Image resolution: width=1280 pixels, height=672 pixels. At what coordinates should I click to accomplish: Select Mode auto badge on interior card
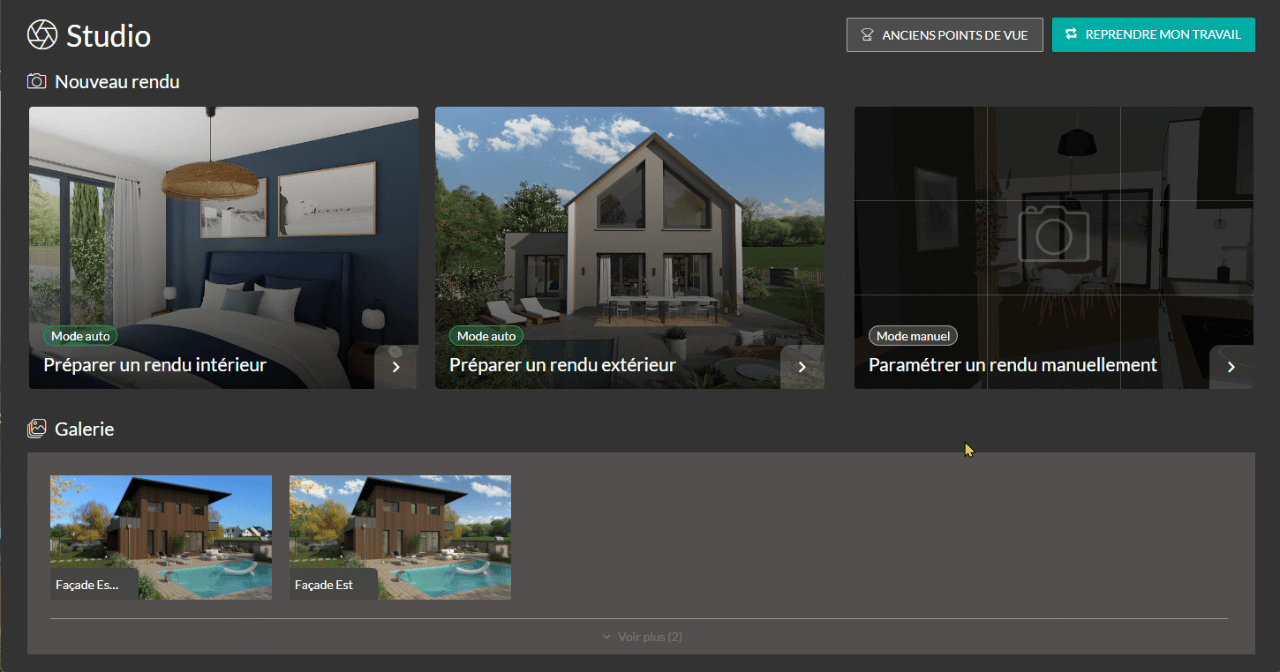80,336
